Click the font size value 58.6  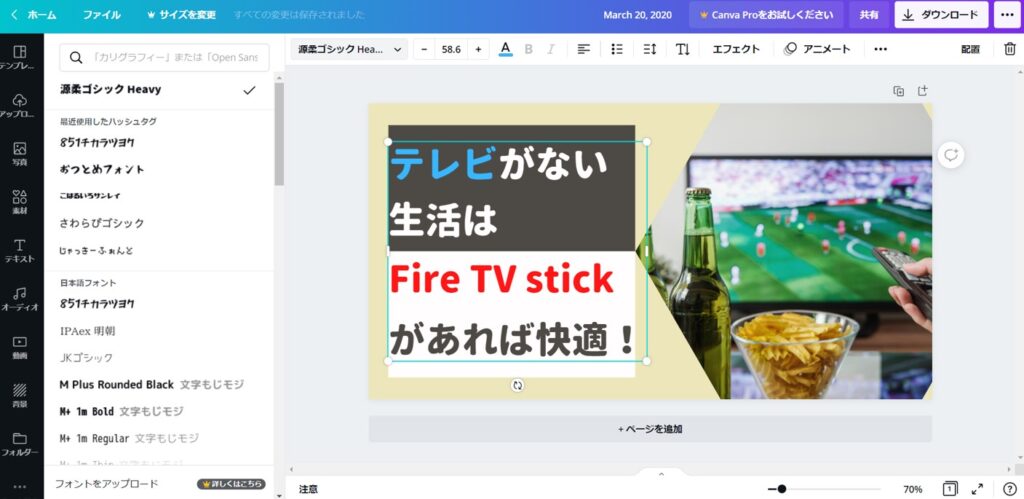(x=451, y=49)
